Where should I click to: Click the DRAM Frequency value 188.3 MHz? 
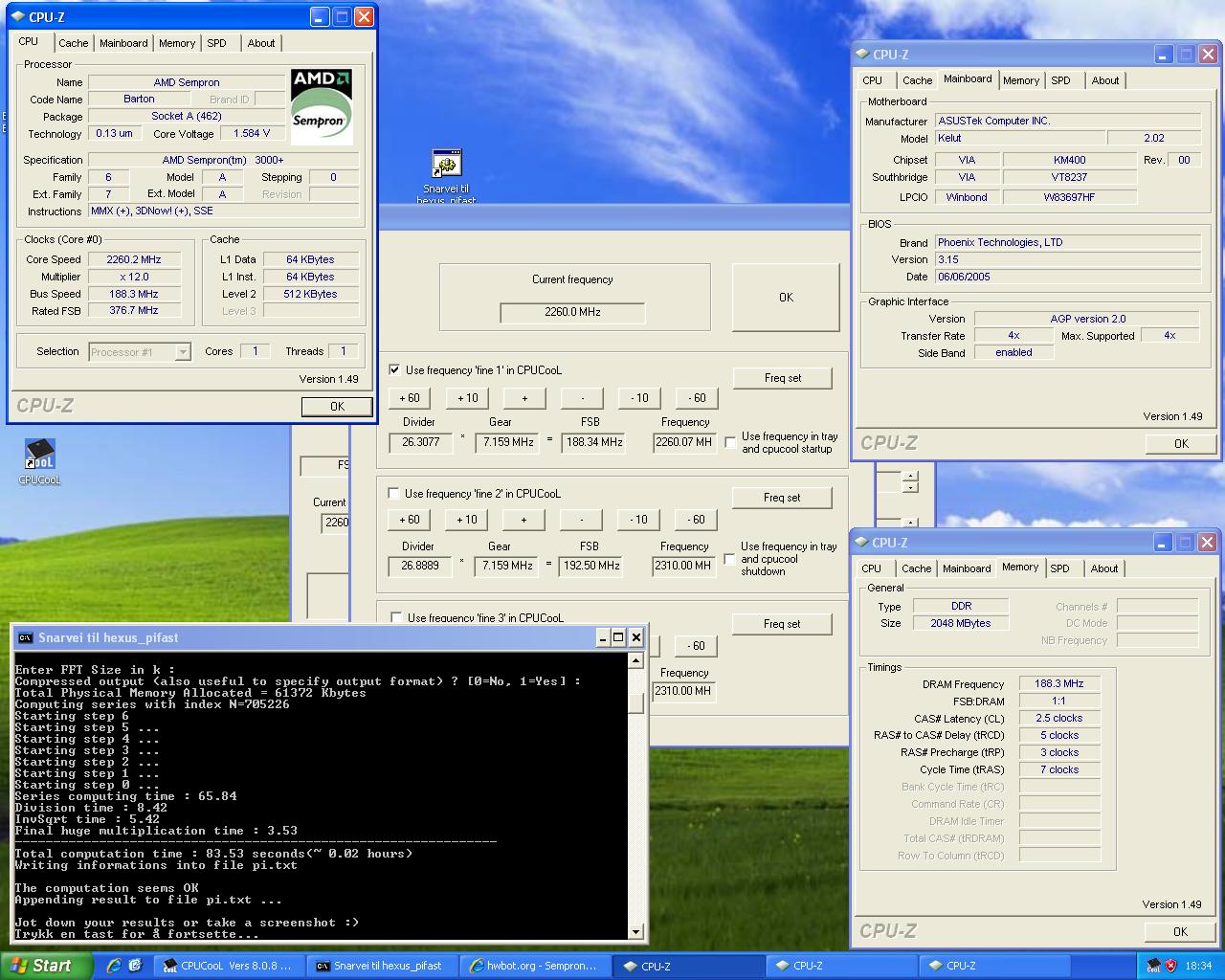pos(1058,683)
